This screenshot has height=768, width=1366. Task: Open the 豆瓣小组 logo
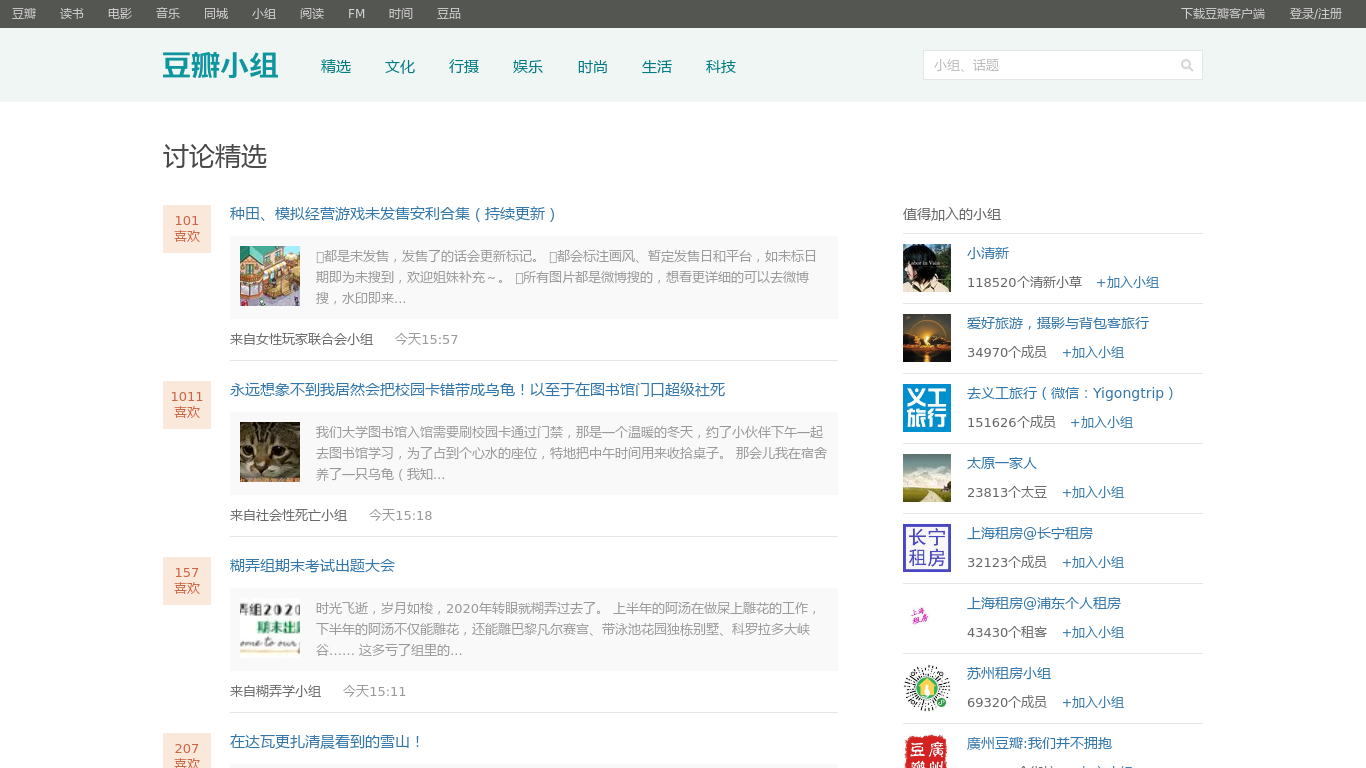220,66
